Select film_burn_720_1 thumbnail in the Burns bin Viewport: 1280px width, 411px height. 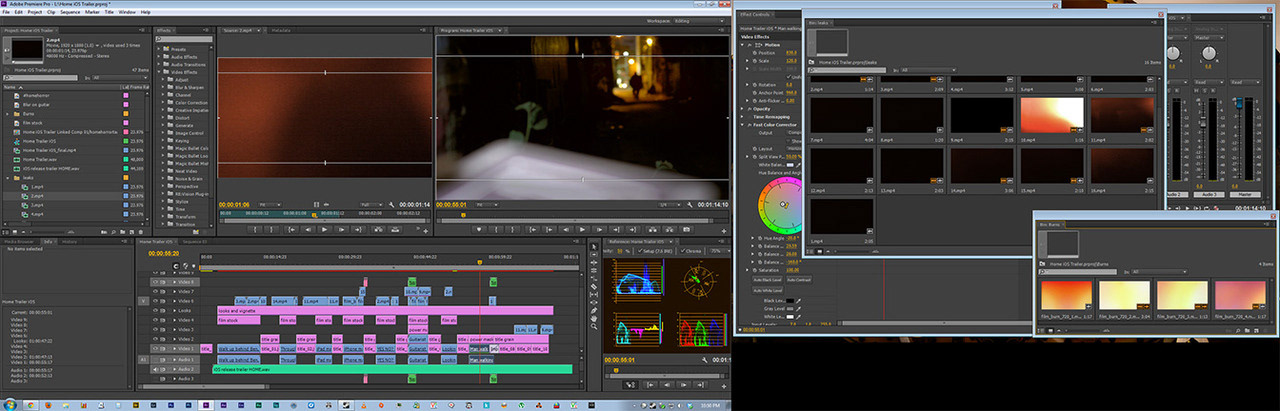coord(1066,295)
